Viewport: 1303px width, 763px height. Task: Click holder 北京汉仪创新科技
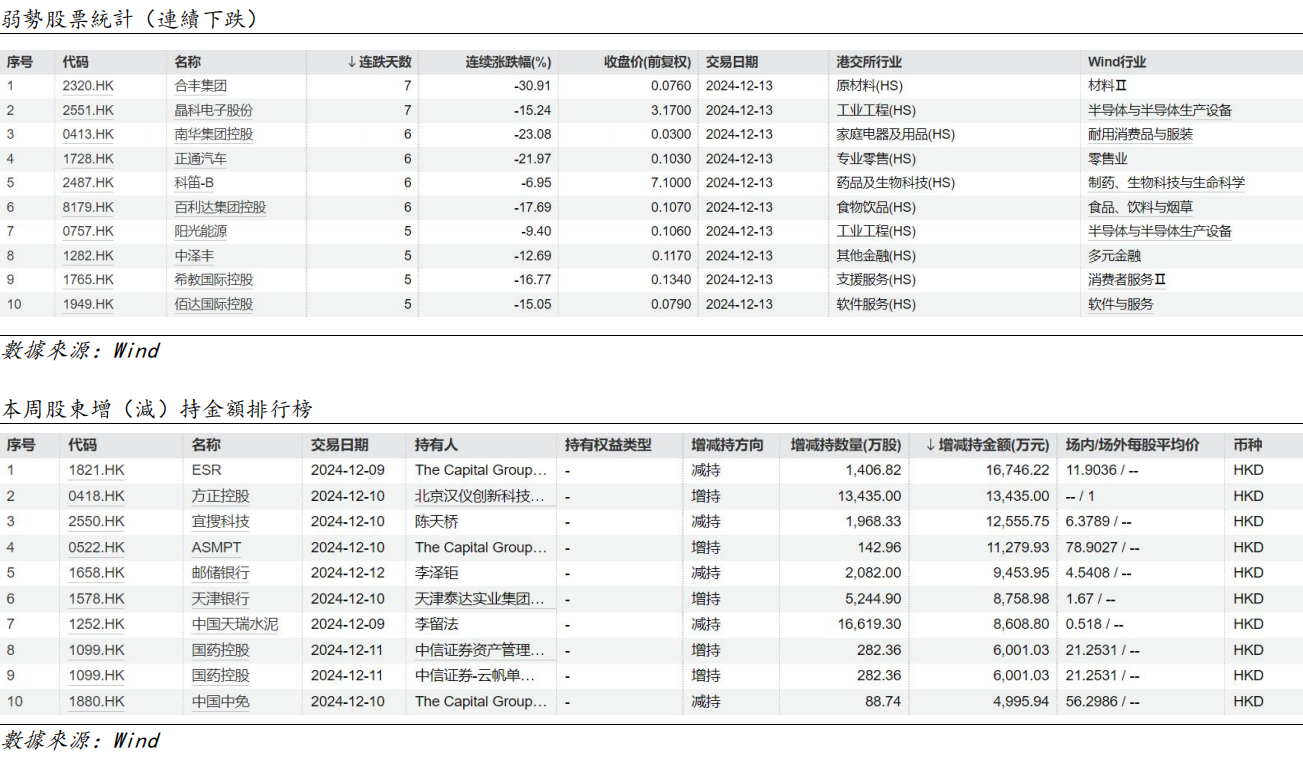[x=481, y=496]
